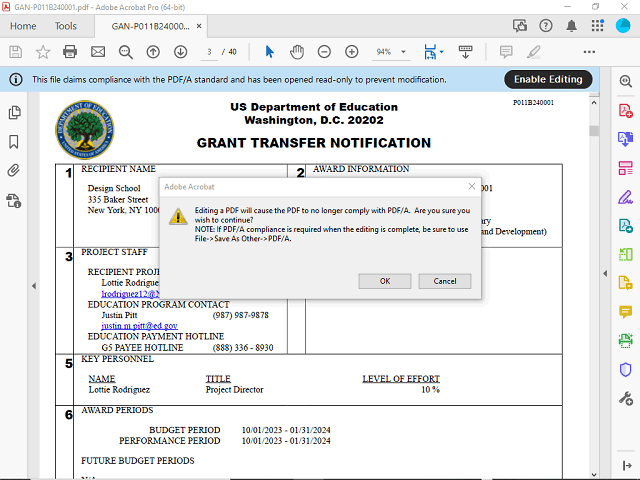The height and width of the screenshot is (480, 640).
Task: Open the Page Thumbnails panel
Action: click(x=14, y=112)
